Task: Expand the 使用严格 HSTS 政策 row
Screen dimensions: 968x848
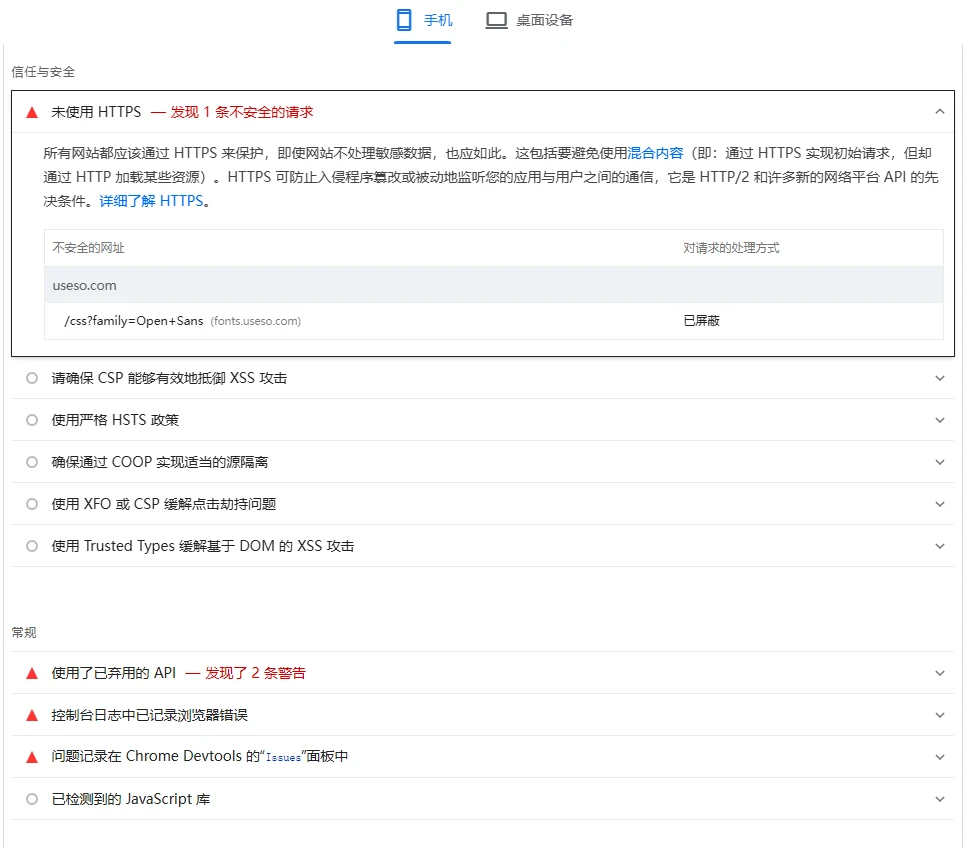Action: point(939,420)
